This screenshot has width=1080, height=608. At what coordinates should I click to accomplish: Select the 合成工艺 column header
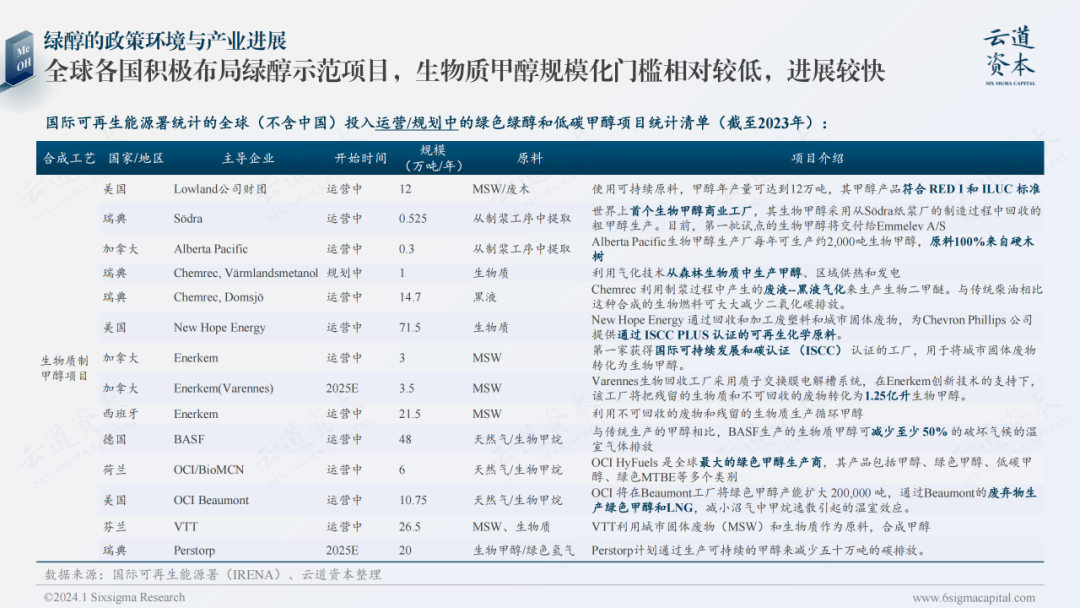click(69, 158)
